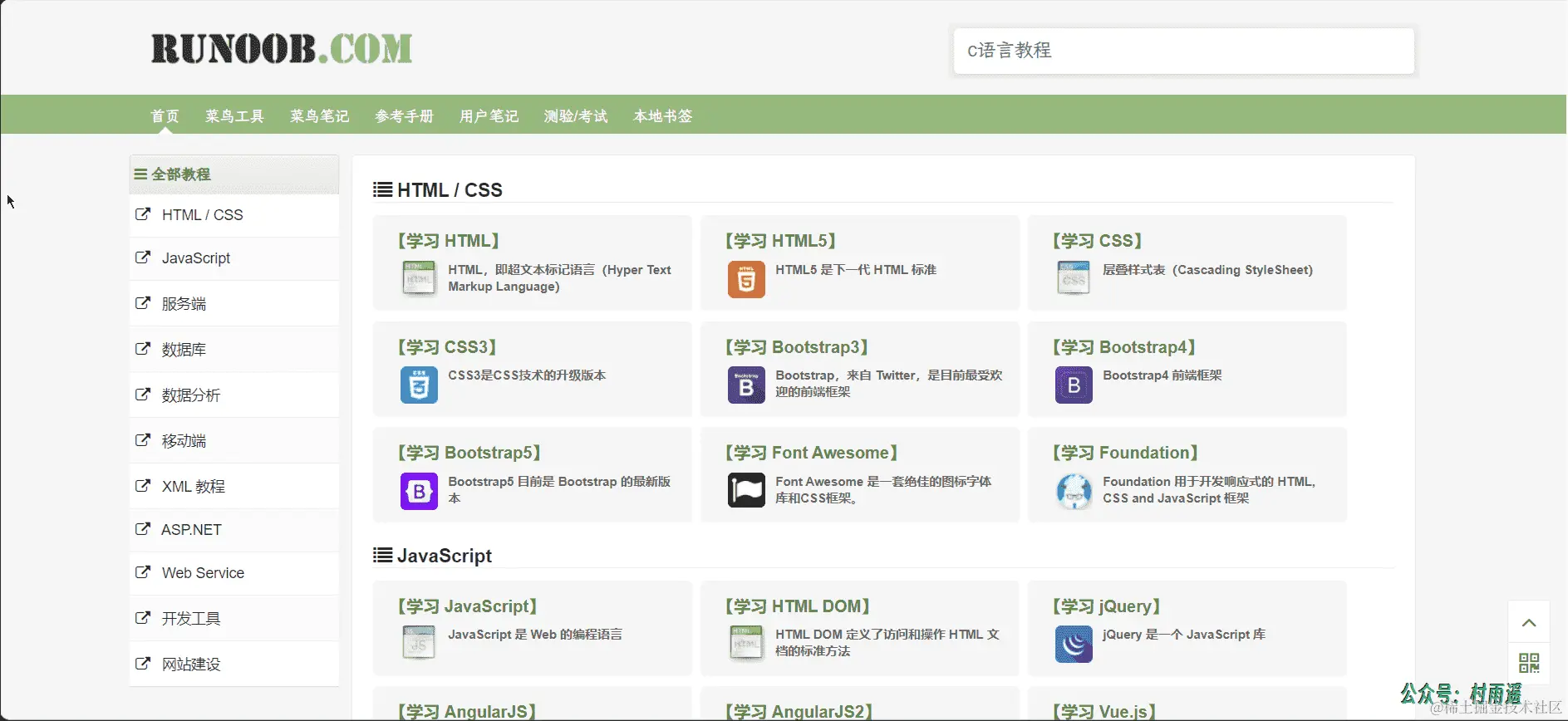1568x721 pixels.
Task: Click the Bootstrap5 B icon
Action: coord(419,491)
